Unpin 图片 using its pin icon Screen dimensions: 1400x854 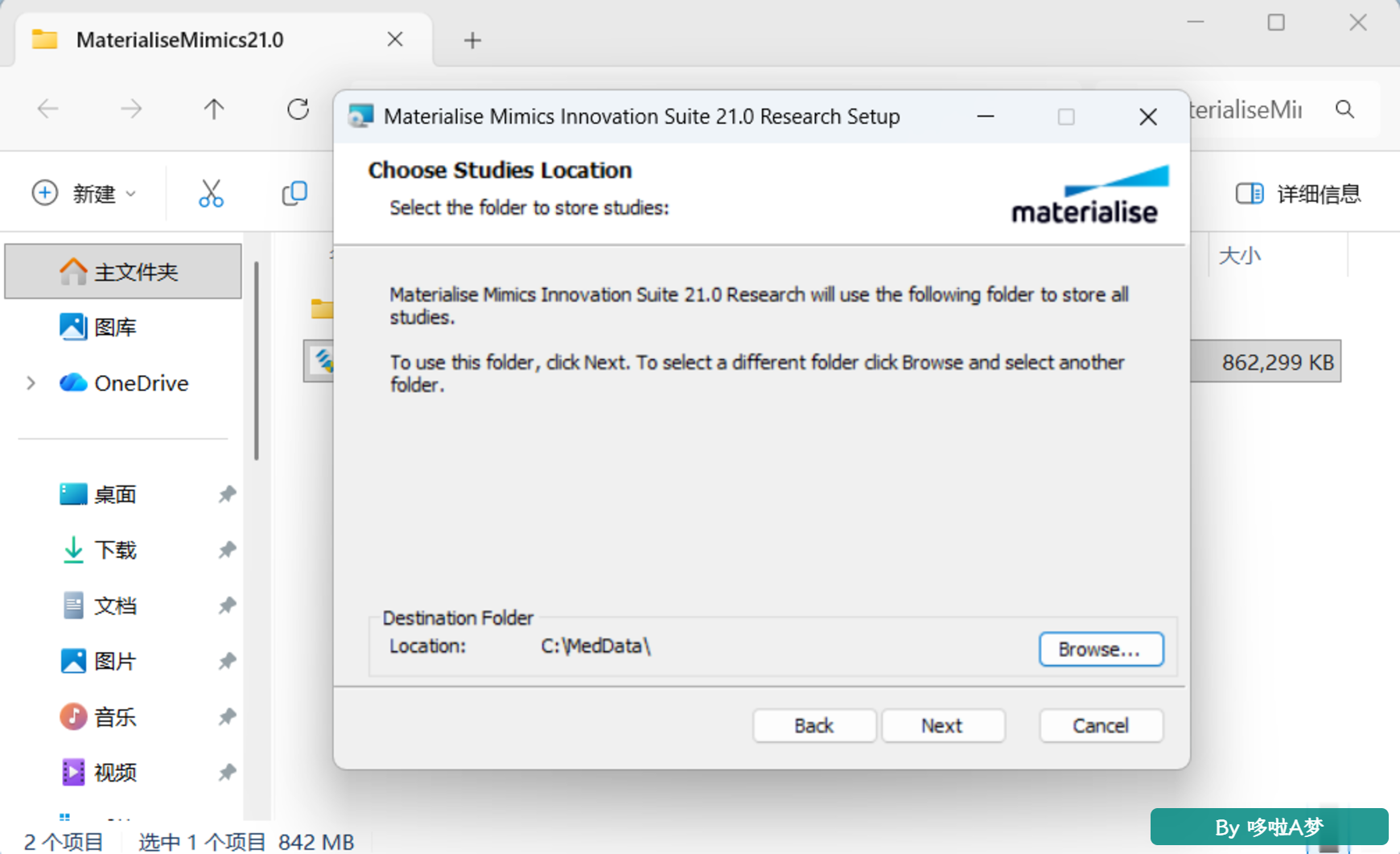tap(227, 661)
